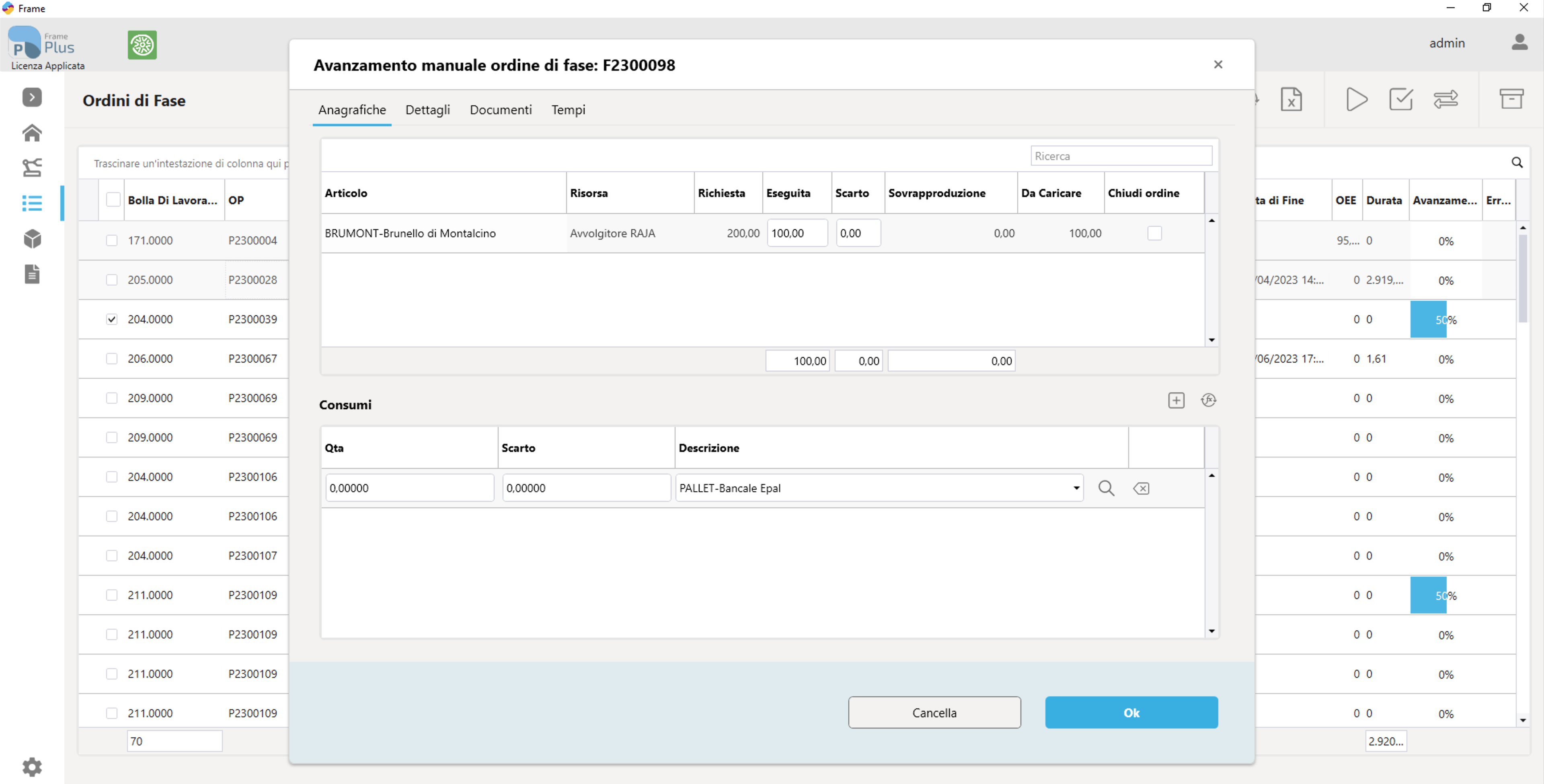
Task: Delete the PALLET-Bancale Epal consumo row
Action: point(1141,488)
